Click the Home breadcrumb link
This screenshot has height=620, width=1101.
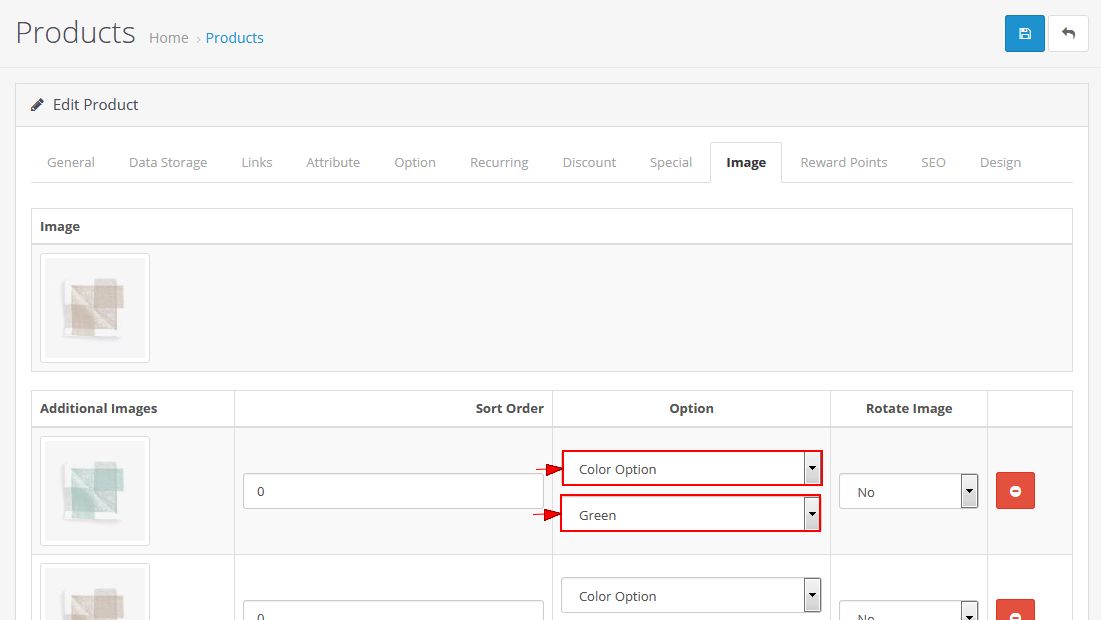click(169, 38)
